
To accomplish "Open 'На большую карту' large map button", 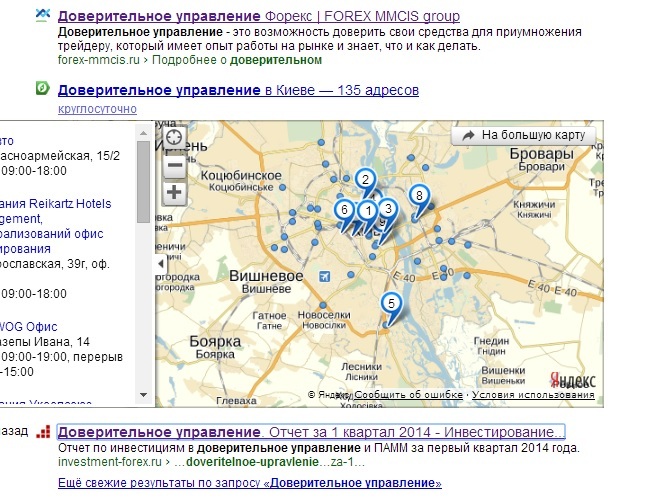I will tap(524, 136).
